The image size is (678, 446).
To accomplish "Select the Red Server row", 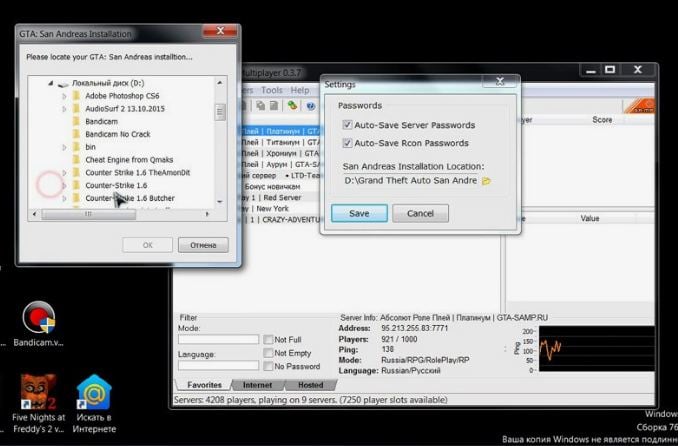I will [x=280, y=197].
